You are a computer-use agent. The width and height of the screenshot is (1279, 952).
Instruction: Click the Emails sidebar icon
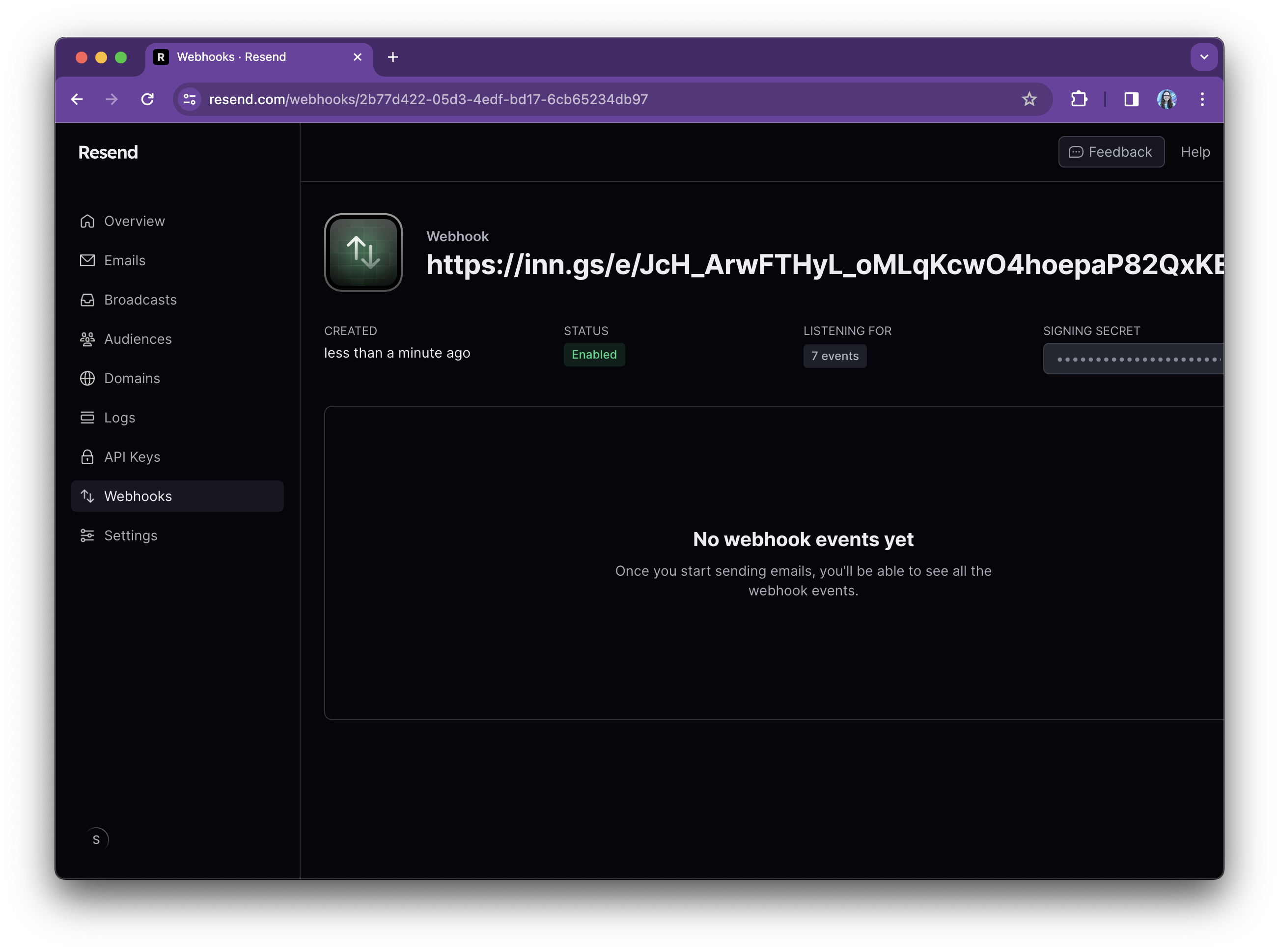coord(87,260)
